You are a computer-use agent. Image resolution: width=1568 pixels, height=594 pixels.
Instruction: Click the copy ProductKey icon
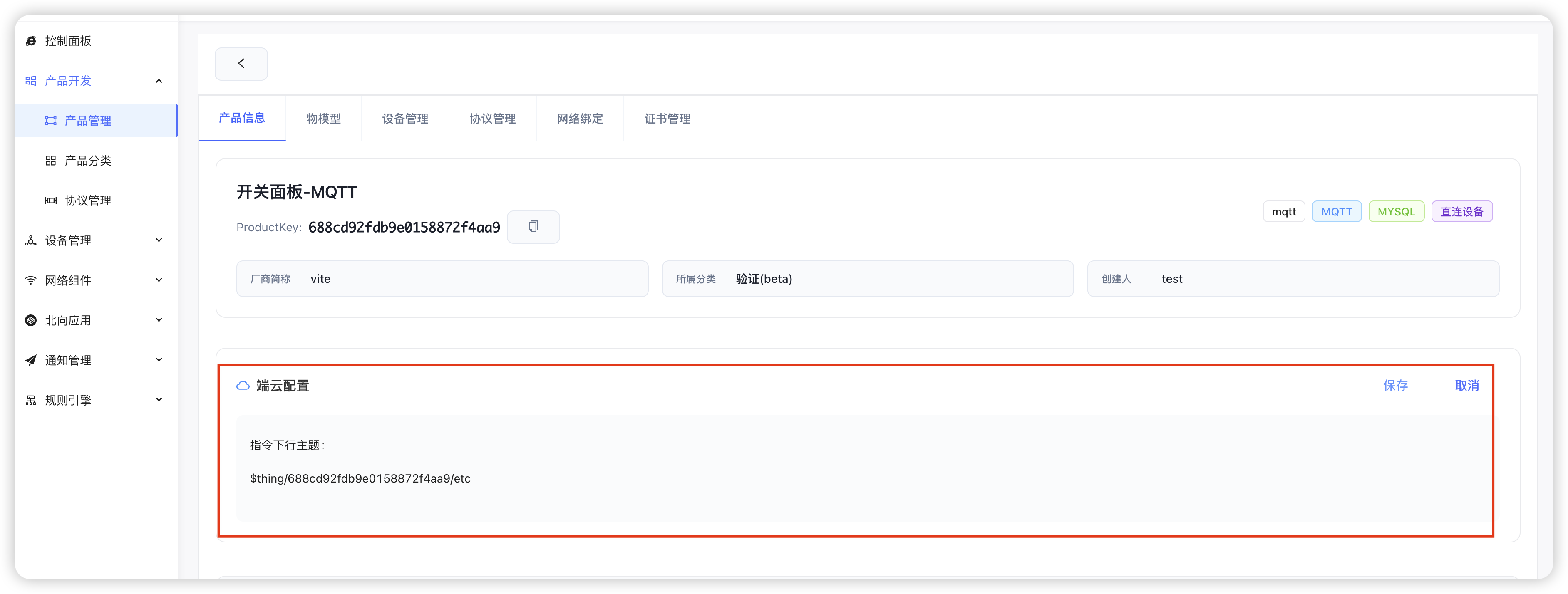pyautogui.click(x=533, y=226)
